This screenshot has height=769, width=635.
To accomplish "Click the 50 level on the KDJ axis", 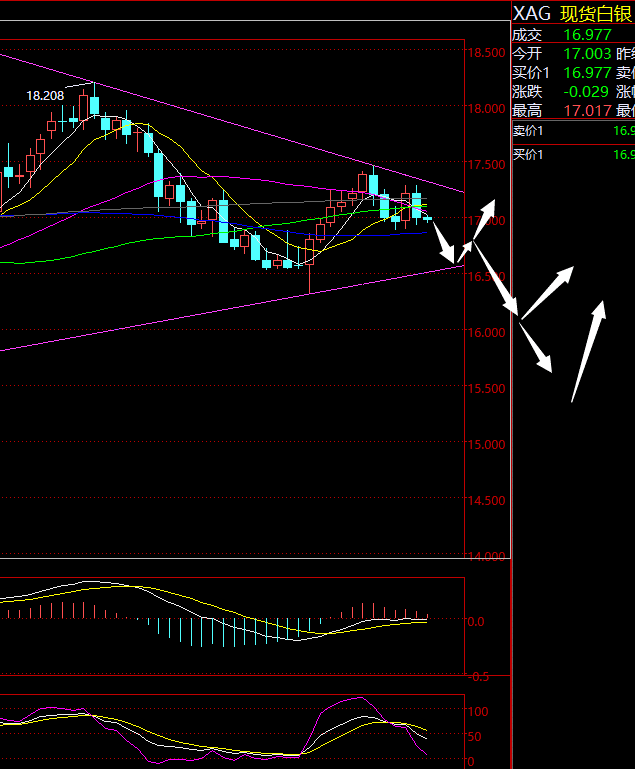I will (475, 737).
